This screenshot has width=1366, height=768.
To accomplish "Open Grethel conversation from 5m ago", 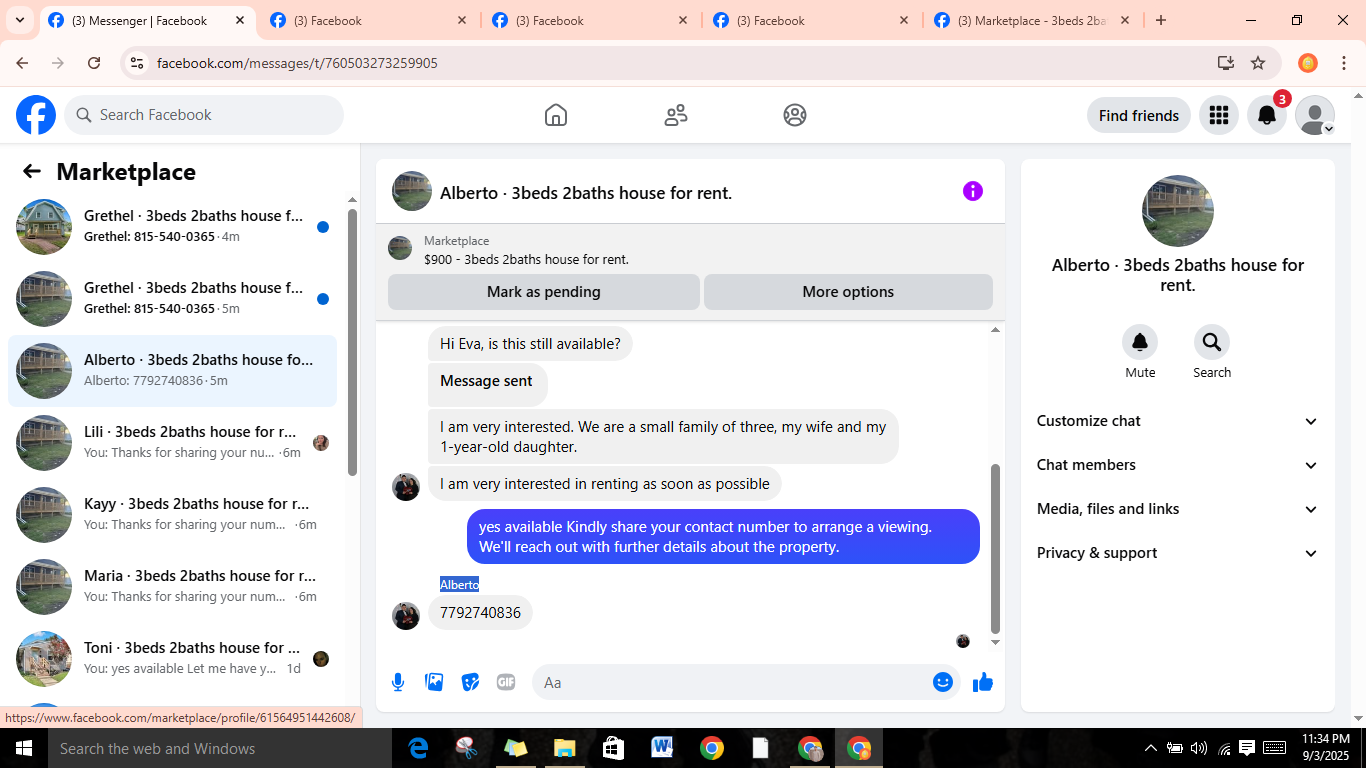I will pos(172,299).
